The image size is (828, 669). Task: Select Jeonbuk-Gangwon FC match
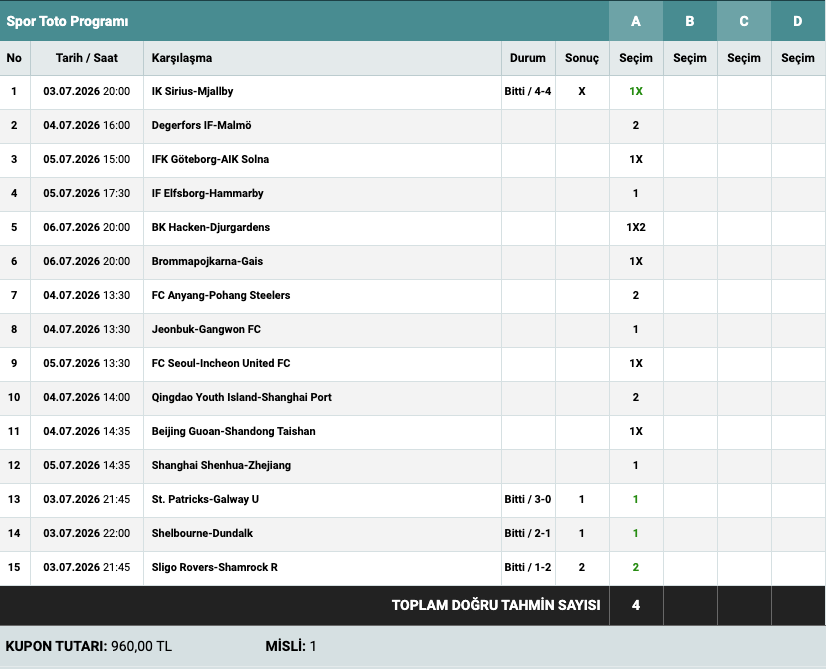tap(206, 329)
